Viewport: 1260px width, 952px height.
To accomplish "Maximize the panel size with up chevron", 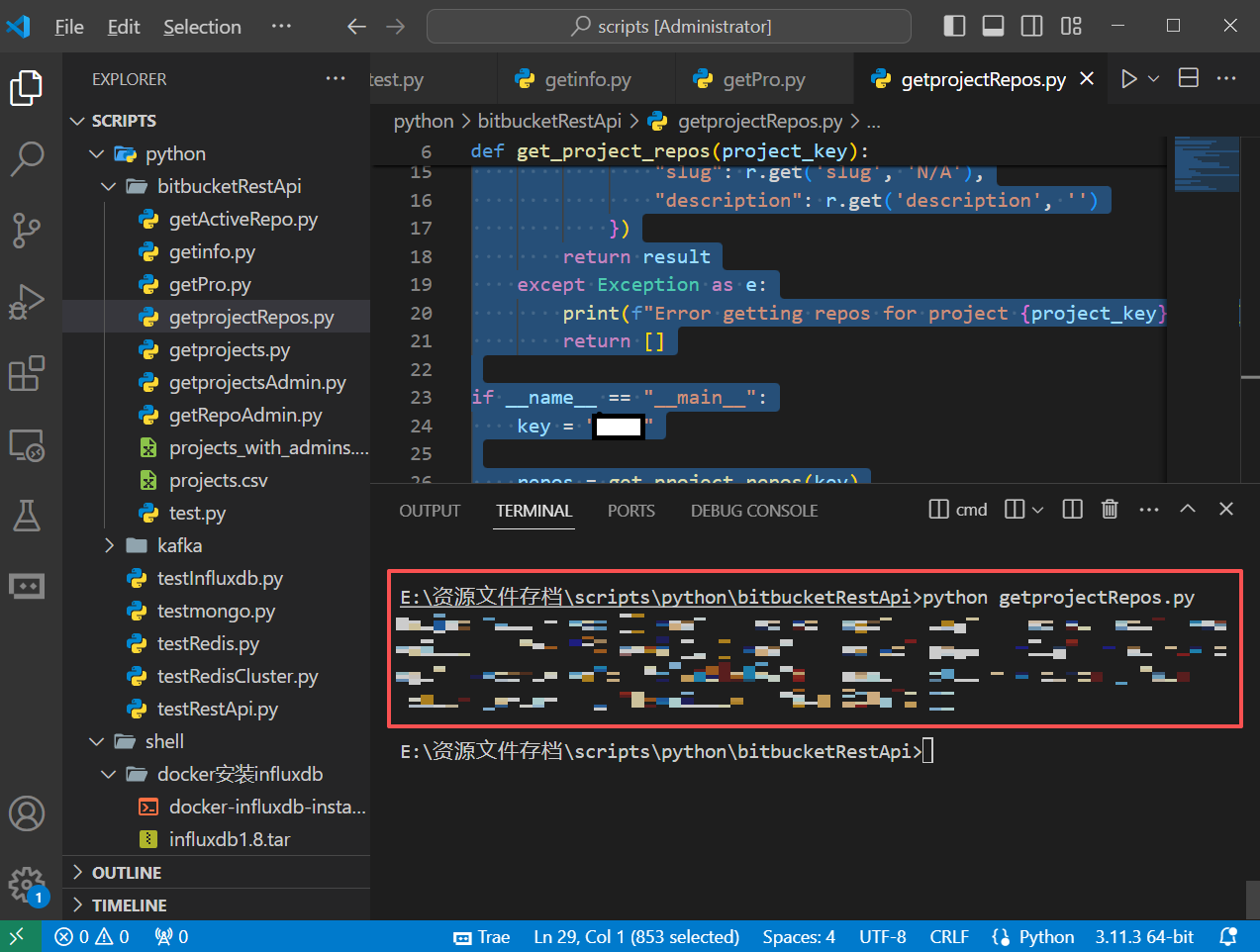I will coord(1188,509).
